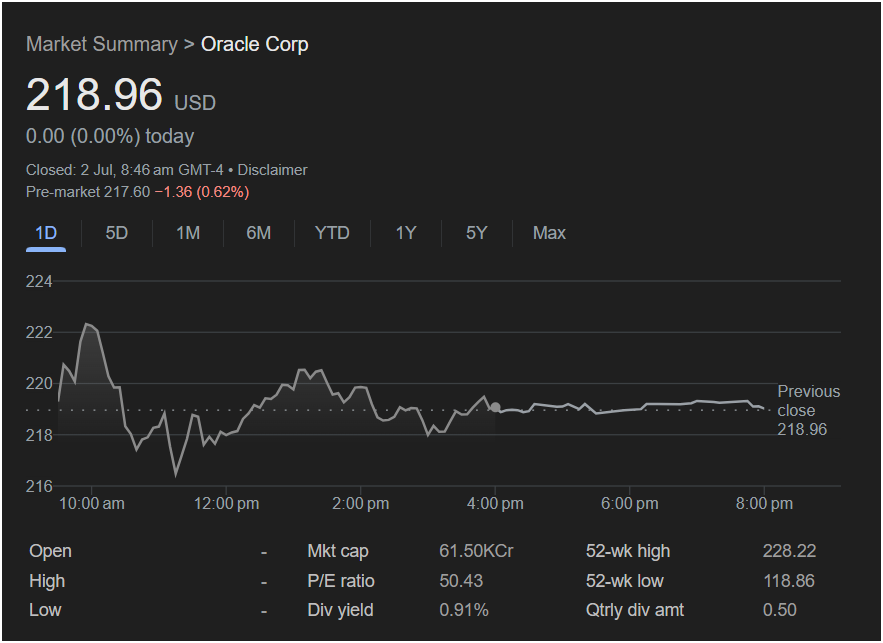Screen dimensions: 883x643
Task: Click the 216 y-axis label
Action: pyautogui.click(x=39, y=486)
